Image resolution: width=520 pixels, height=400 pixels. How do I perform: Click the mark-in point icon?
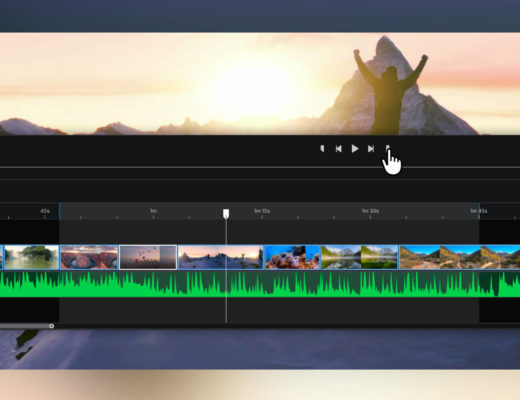click(322, 148)
